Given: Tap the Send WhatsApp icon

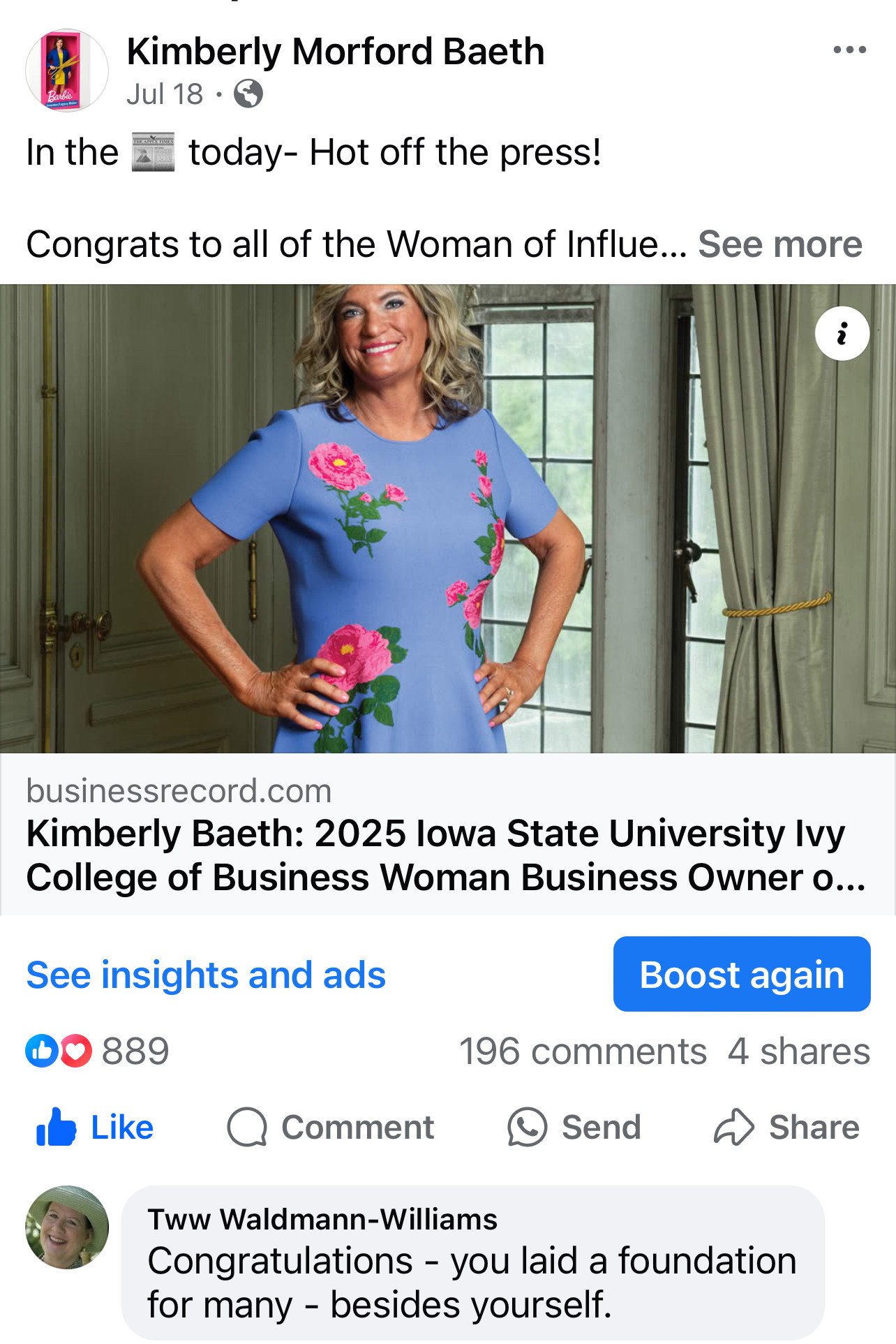Looking at the screenshot, I should coord(527,1127).
